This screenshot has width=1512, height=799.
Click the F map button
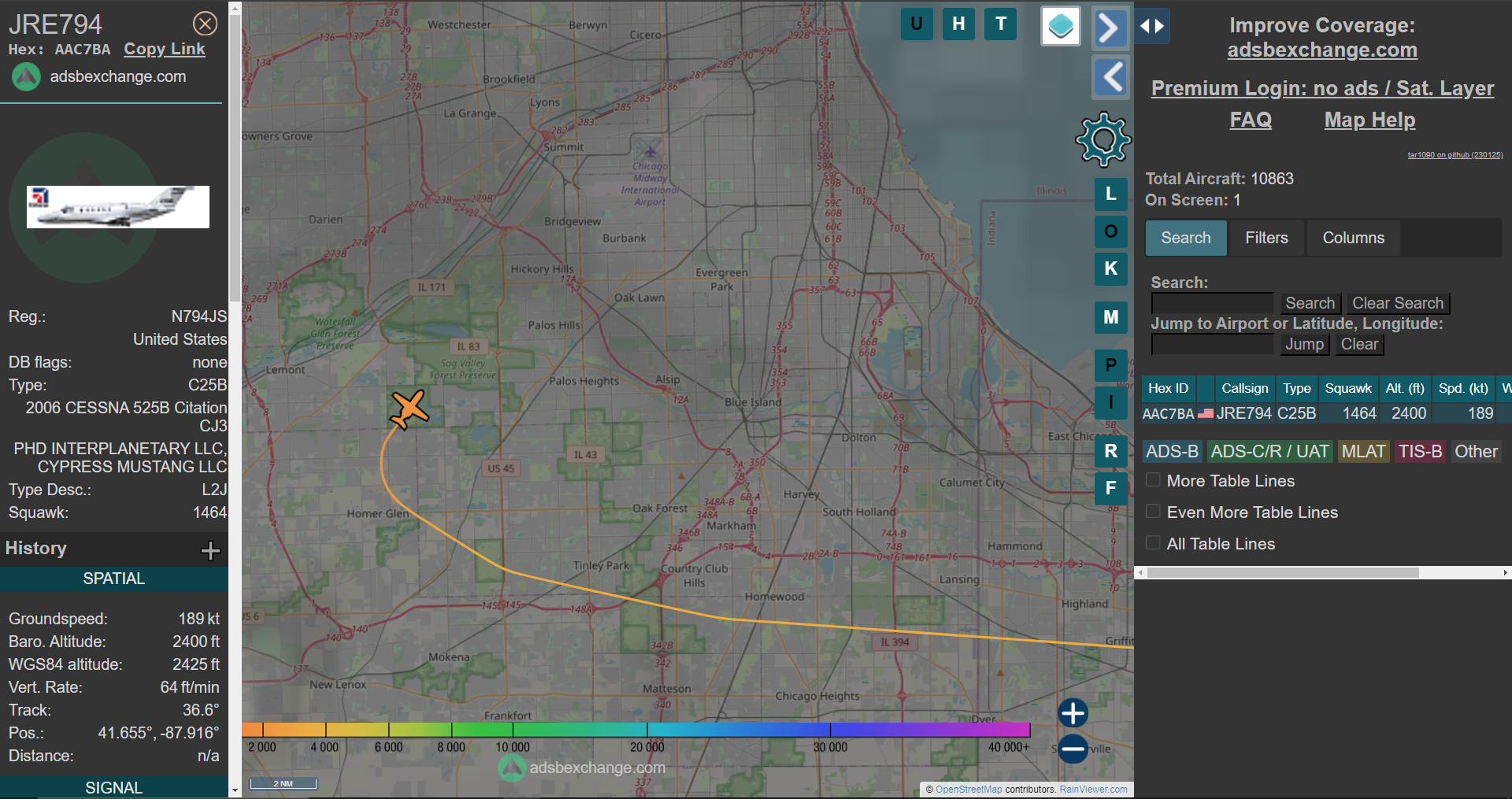coord(1110,488)
